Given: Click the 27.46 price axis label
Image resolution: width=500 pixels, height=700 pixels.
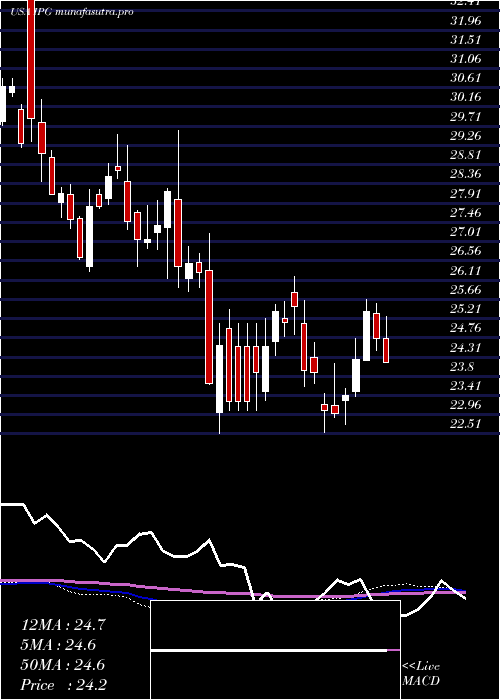Looking at the screenshot, I should tap(466, 212).
